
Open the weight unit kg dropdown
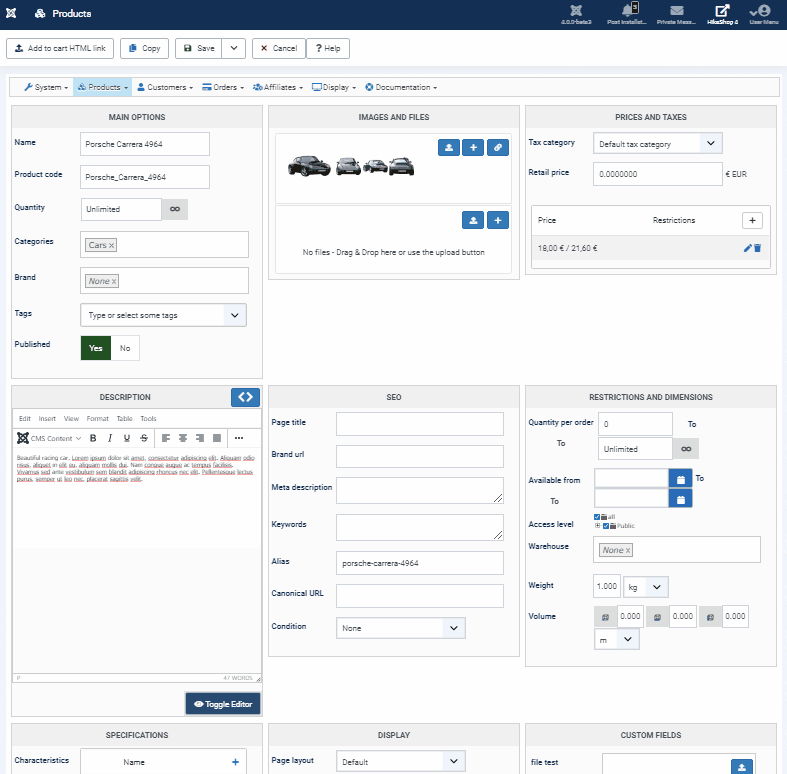tap(646, 587)
